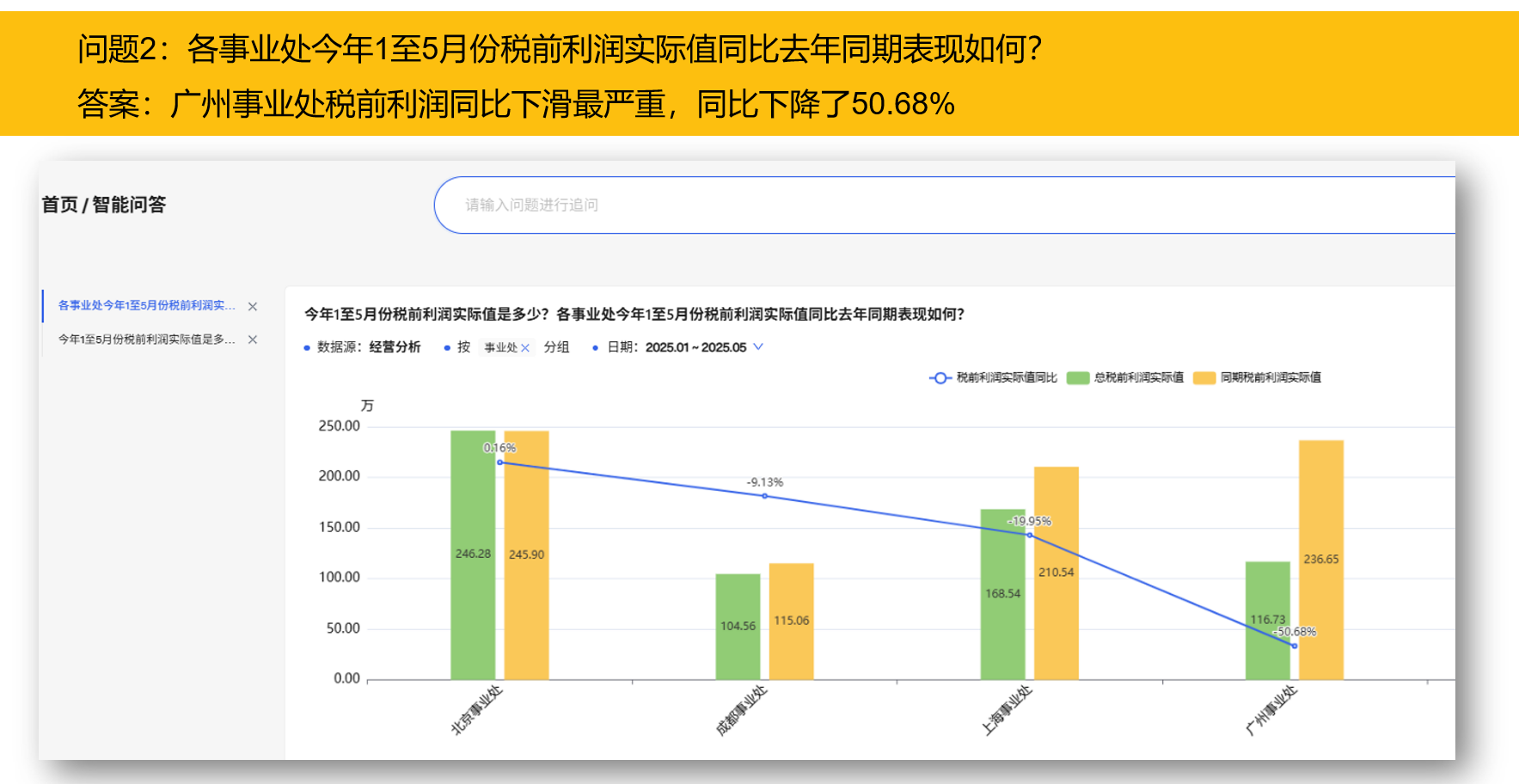Close the second query tab in sidebar

click(253, 340)
